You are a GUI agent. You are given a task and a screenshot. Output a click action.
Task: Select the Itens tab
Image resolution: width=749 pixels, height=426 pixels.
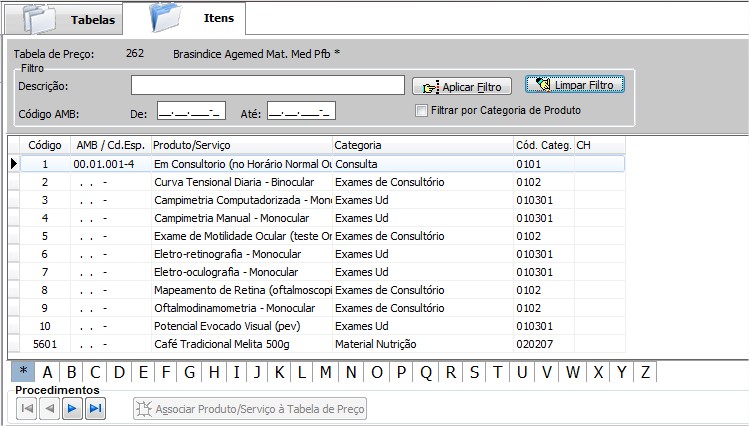tap(219, 18)
